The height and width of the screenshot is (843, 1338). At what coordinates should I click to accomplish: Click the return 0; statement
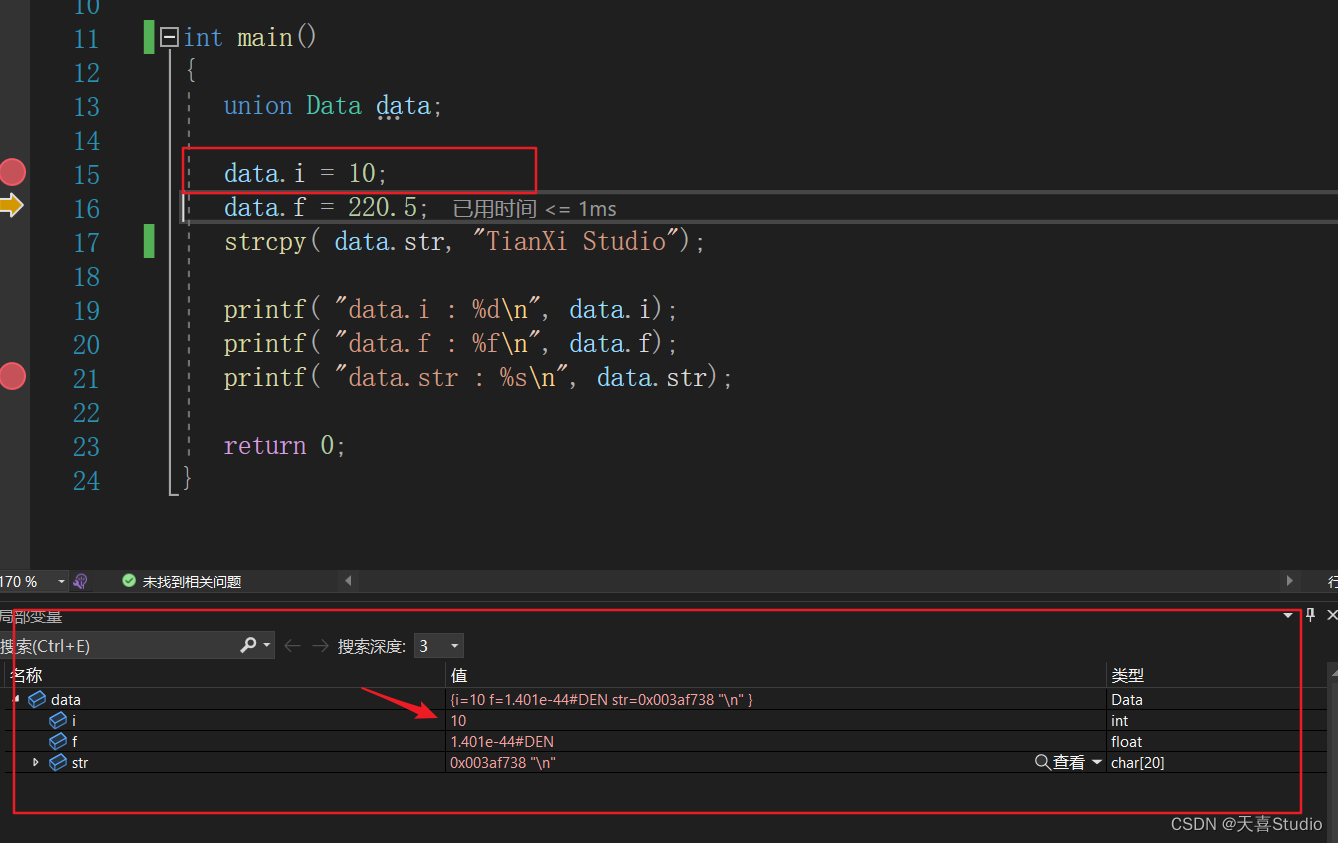285,445
